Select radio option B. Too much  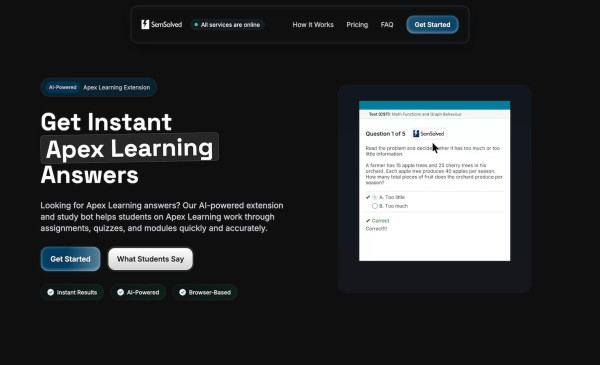[375, 206]
